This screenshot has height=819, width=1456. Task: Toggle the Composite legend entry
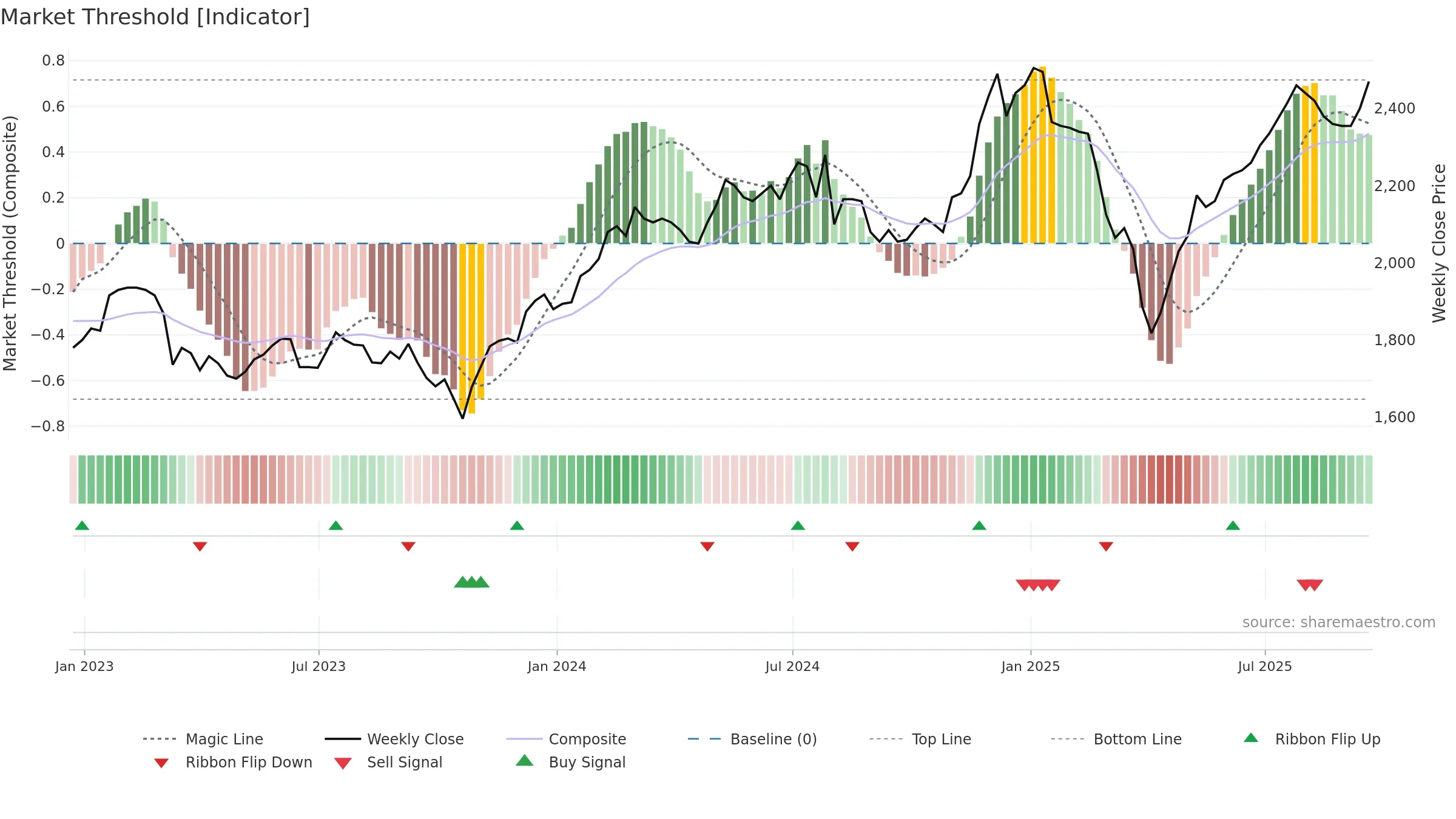click(566, 739)
